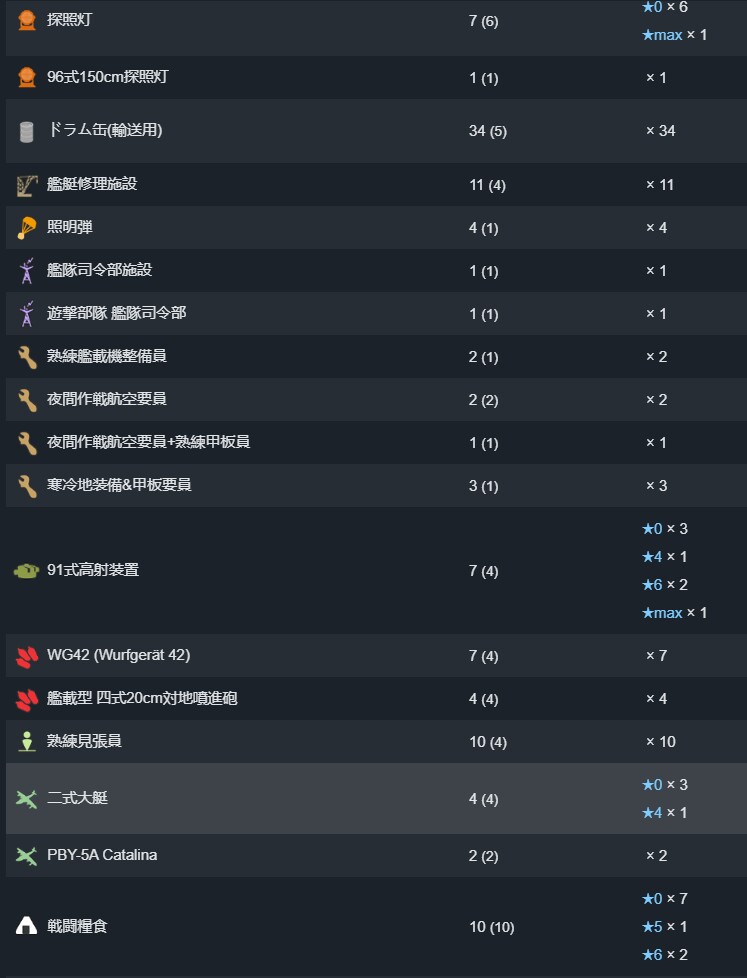Click 夜間作戦航空要員+熟練甲板員 equipment name

pos(148,441)
